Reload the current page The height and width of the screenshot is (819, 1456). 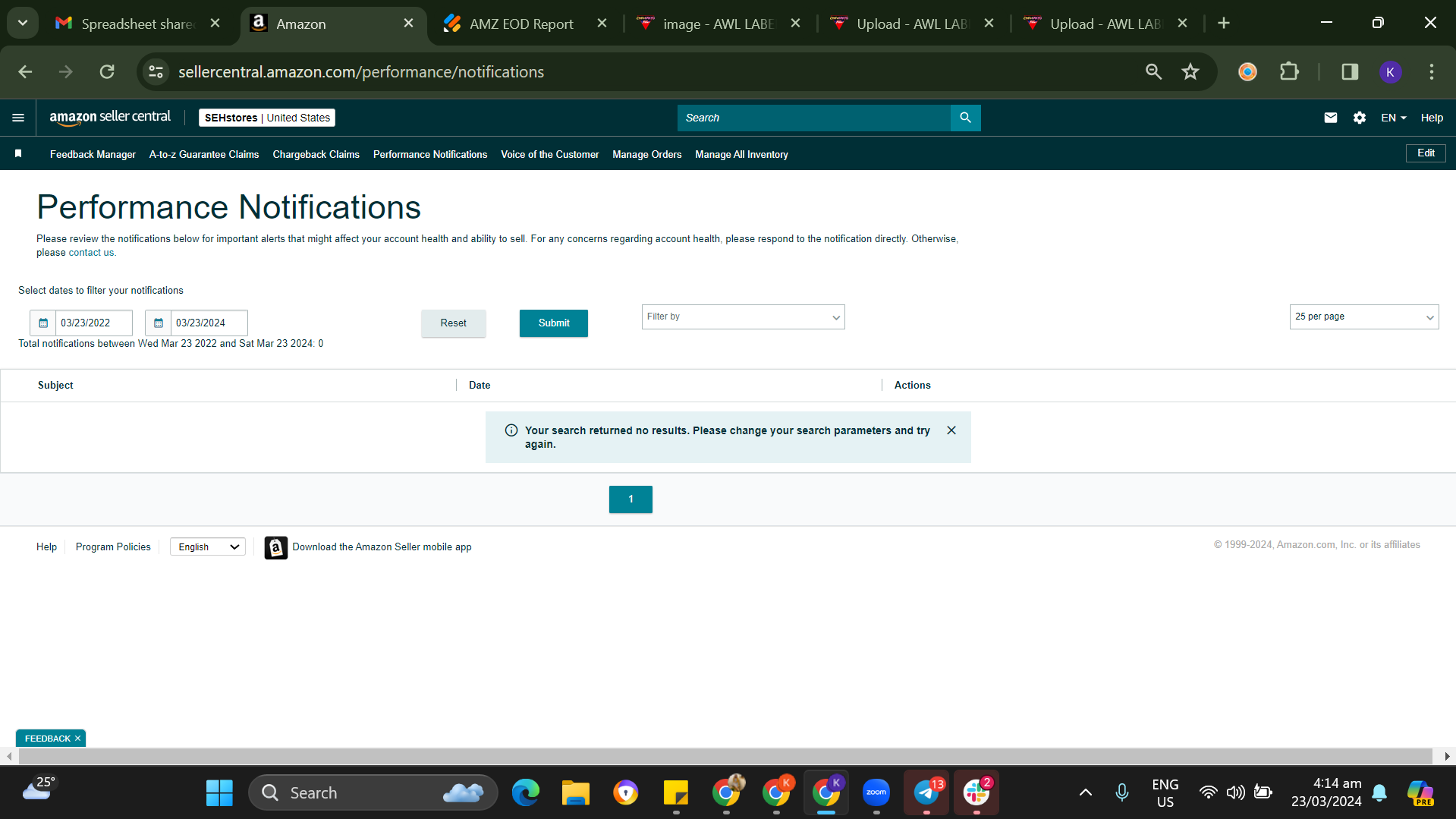coord(107,71)
